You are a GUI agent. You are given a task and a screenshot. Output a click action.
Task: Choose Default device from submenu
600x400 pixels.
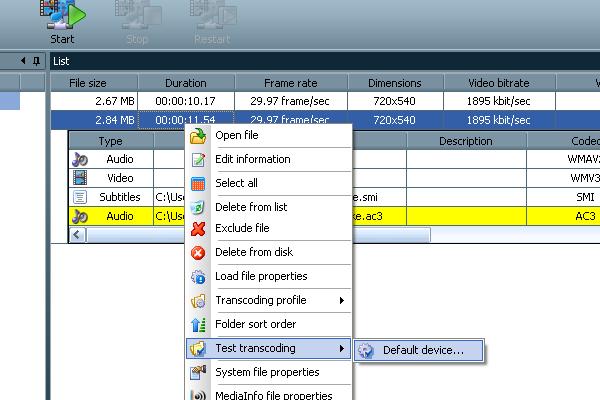423,350
